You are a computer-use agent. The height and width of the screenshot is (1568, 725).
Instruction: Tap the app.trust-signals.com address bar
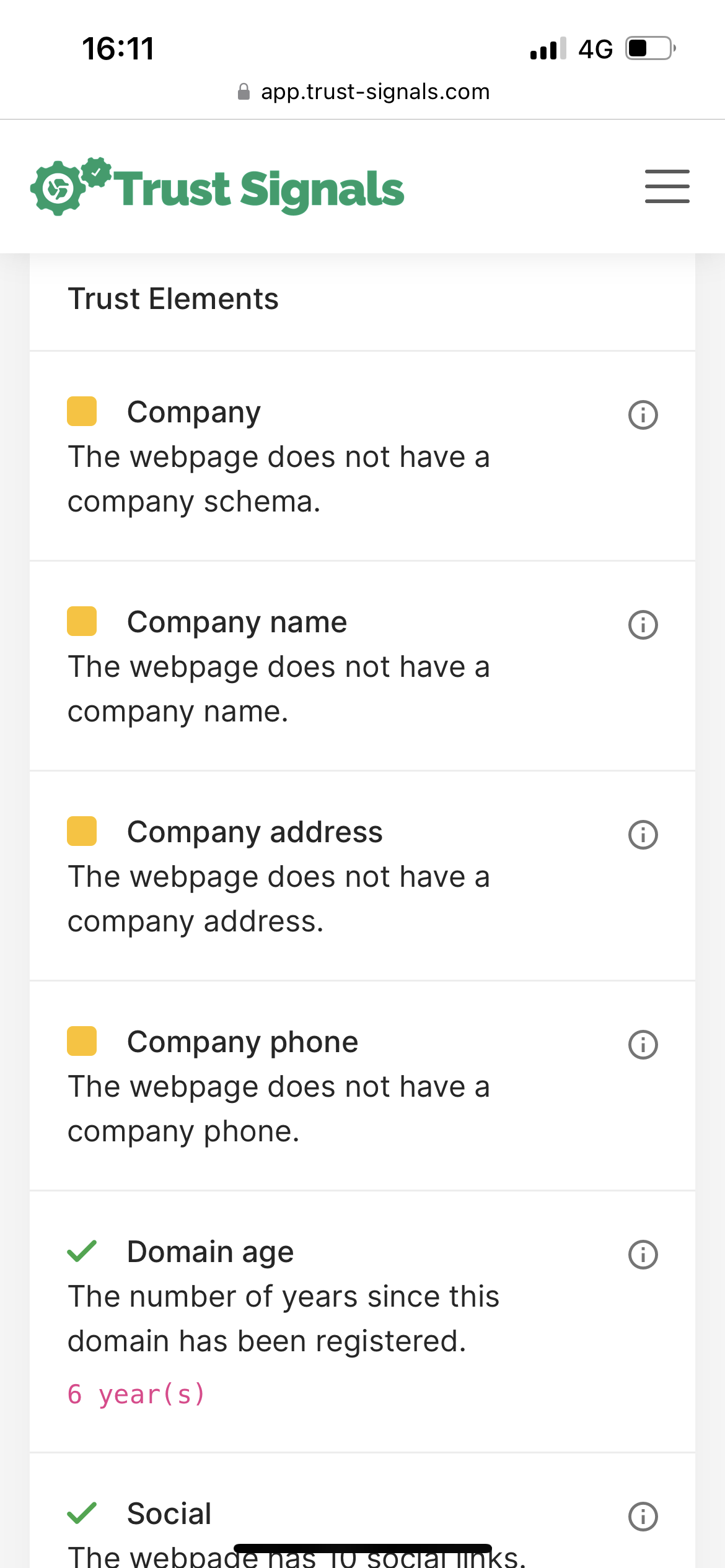364,92
